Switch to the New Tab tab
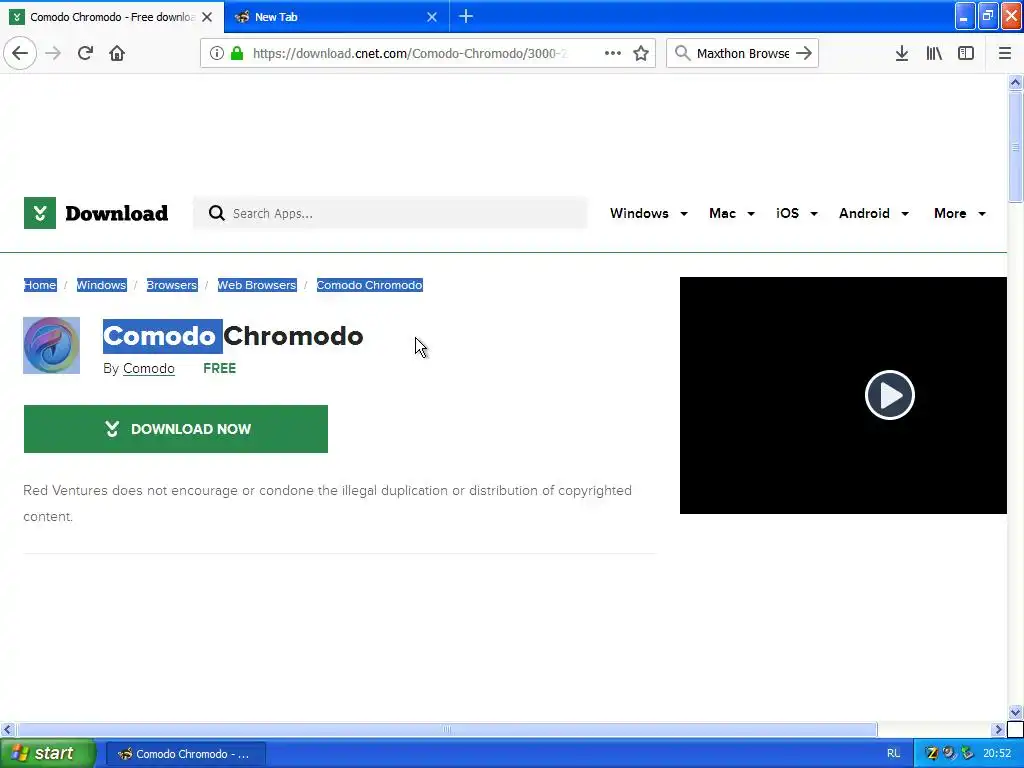 coord(336,17)
